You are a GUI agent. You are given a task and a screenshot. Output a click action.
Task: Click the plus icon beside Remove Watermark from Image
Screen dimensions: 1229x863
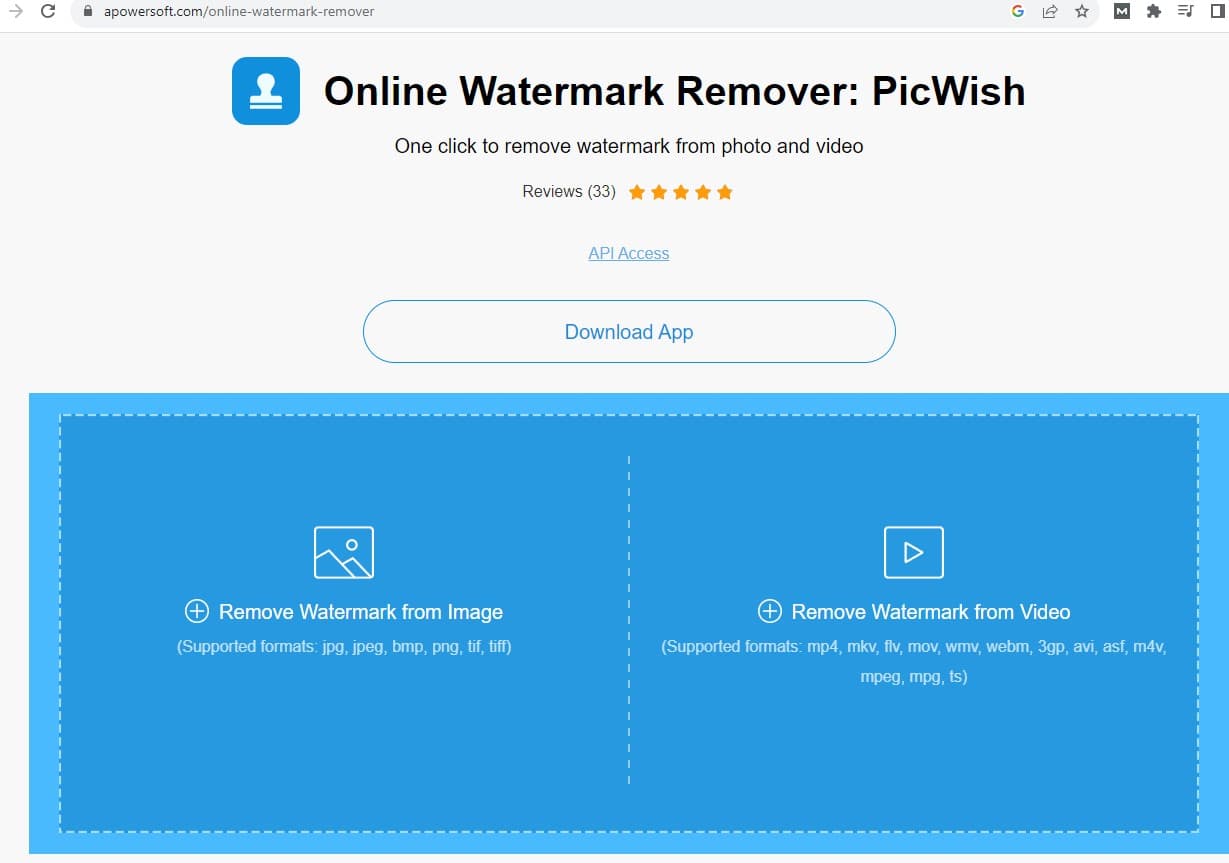point(197,611)
